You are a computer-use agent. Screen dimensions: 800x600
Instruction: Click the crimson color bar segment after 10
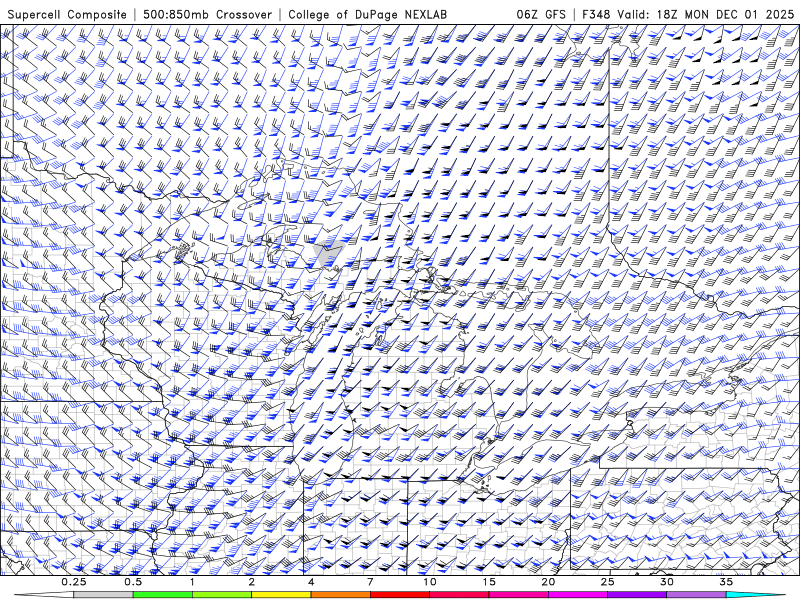point(459,595)
